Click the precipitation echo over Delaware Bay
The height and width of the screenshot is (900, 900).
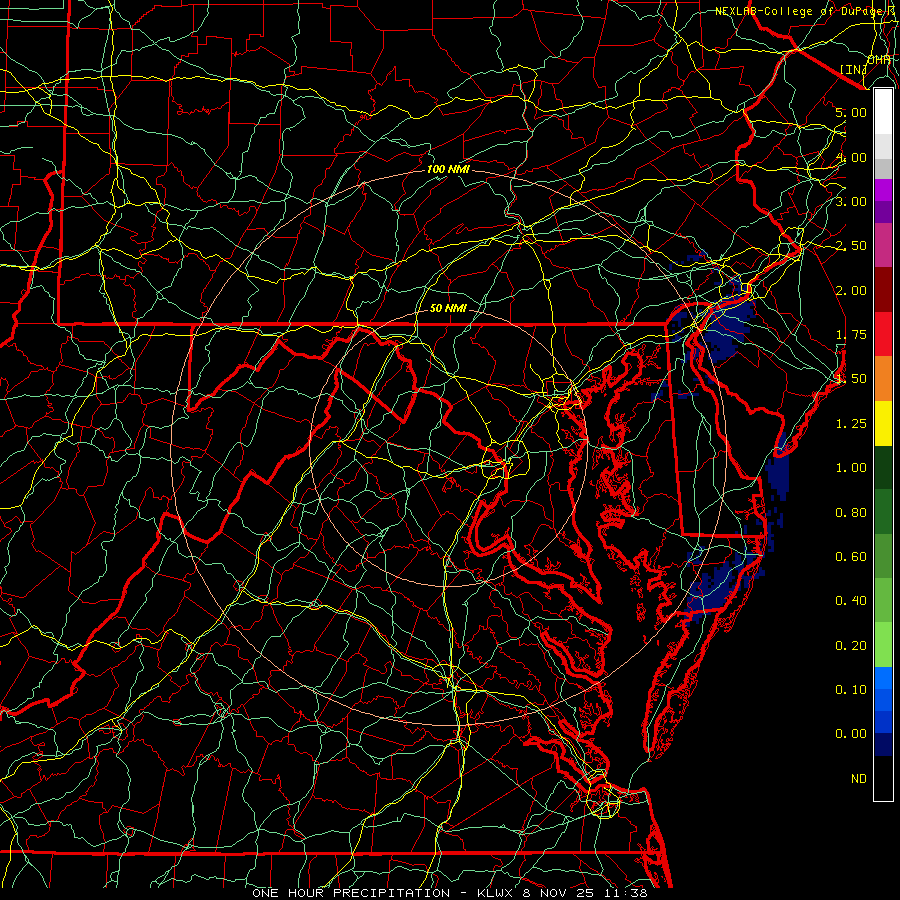tap(724, 330)
